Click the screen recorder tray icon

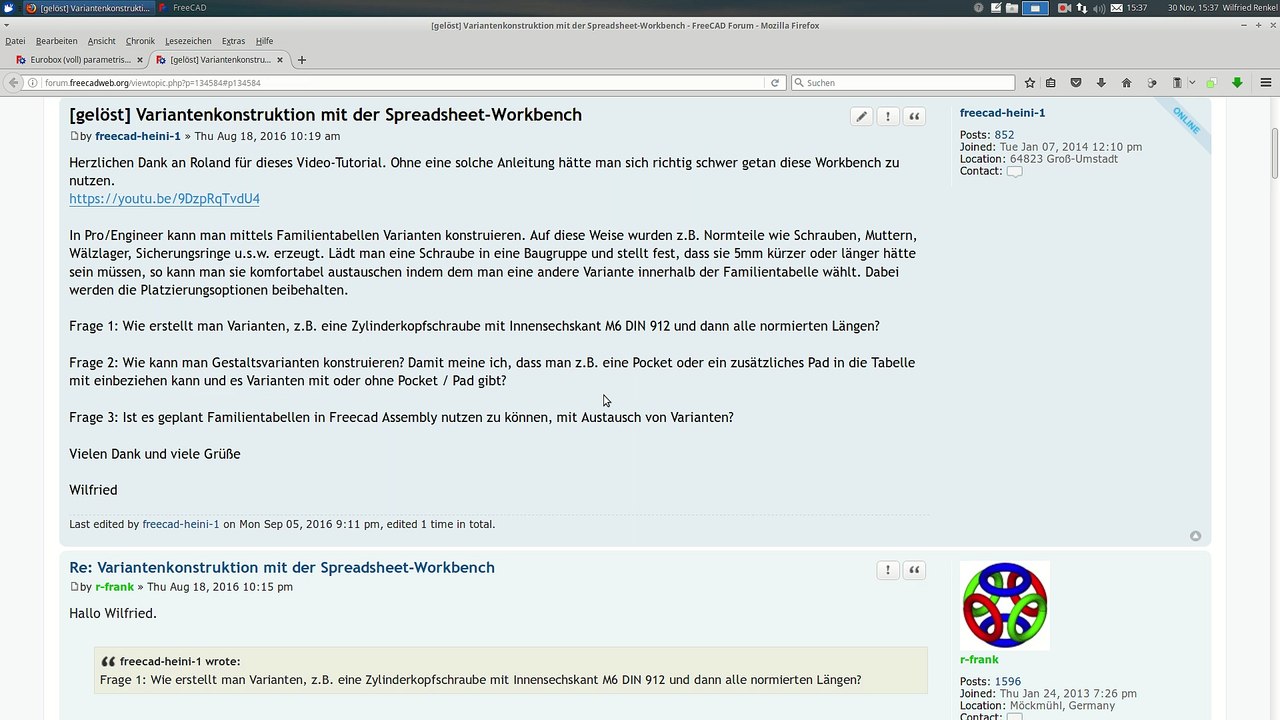pyautogui.click(x=1064, y=8)
